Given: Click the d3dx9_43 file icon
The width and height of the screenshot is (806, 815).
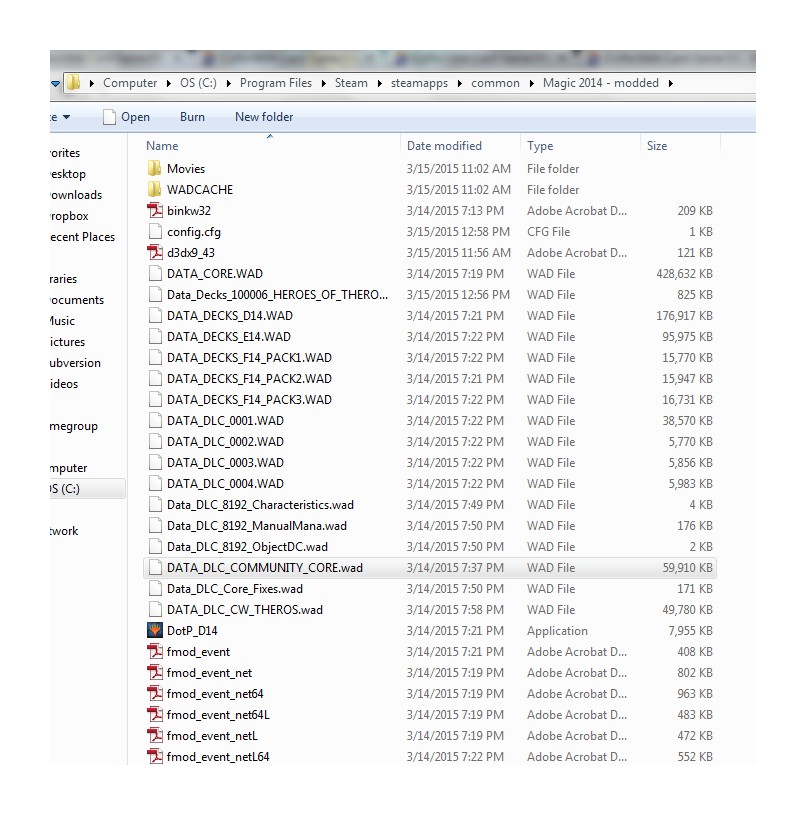Looking at the screenshot, I should coord(154,253).
